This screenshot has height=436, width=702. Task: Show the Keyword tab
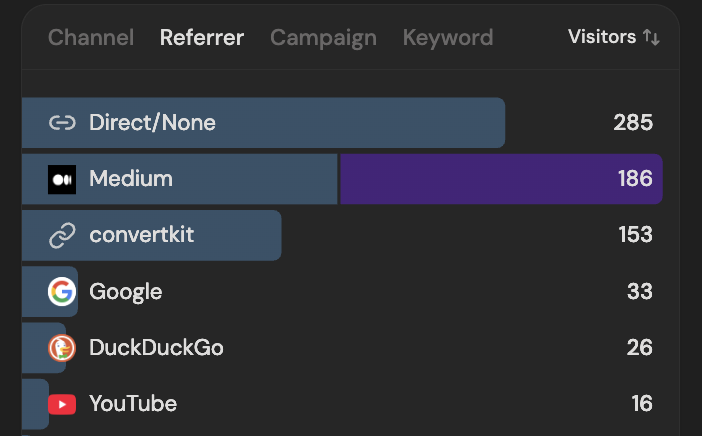coord(448,38)
